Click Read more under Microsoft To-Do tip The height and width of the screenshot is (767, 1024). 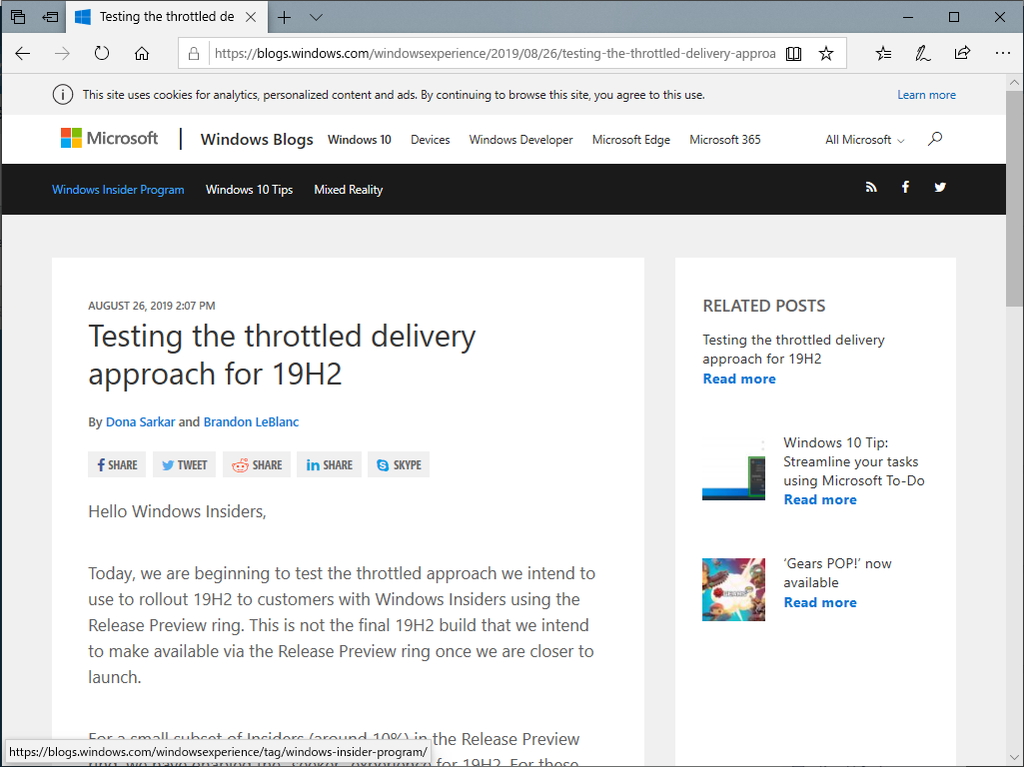[x=820, y=500]
